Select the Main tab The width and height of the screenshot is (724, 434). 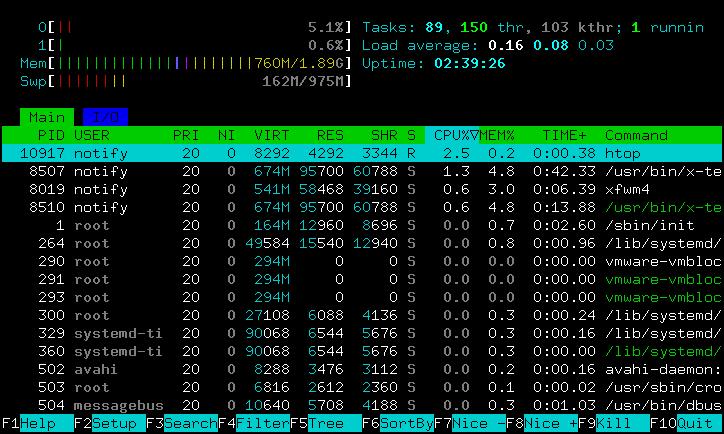coord(47,117)
